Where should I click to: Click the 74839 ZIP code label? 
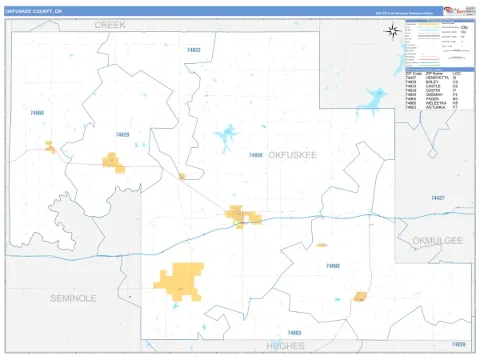458,344
